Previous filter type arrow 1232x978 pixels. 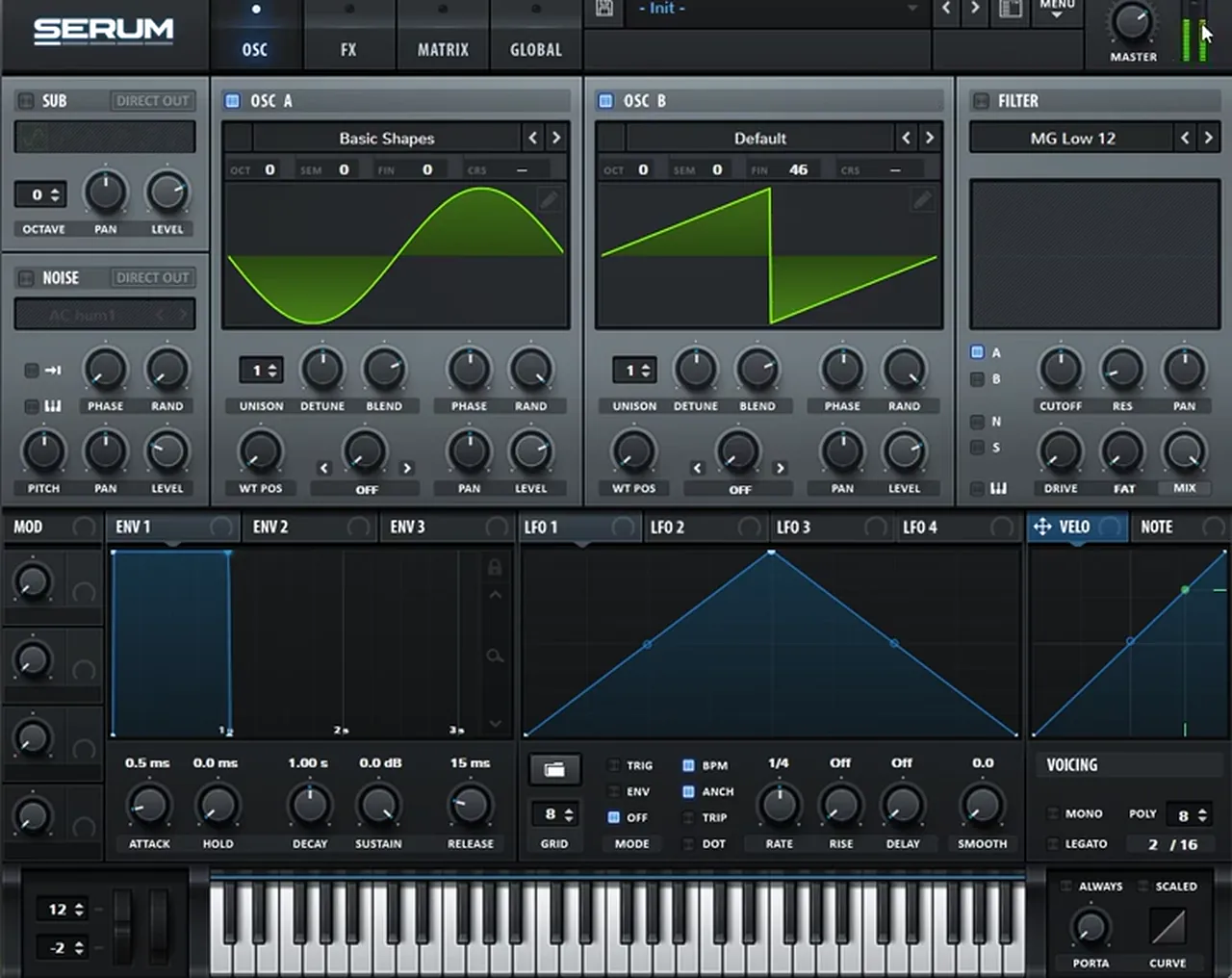[x=1185, y=138]
